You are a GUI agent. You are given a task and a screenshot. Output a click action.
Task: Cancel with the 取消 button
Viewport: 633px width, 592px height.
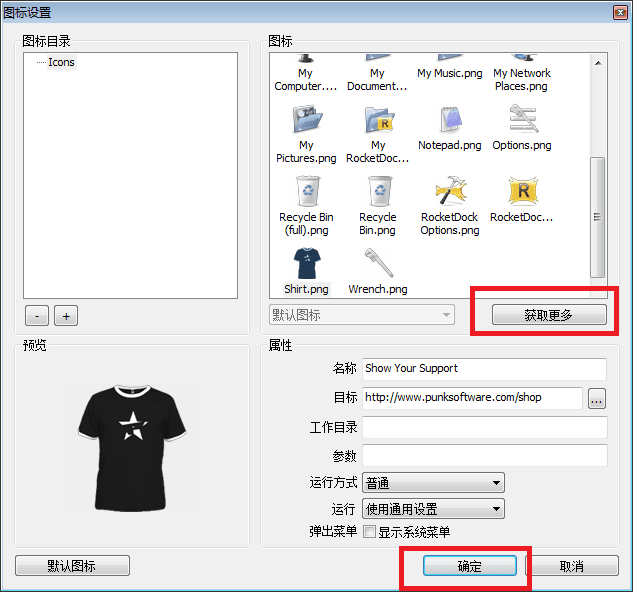point(572,565)
